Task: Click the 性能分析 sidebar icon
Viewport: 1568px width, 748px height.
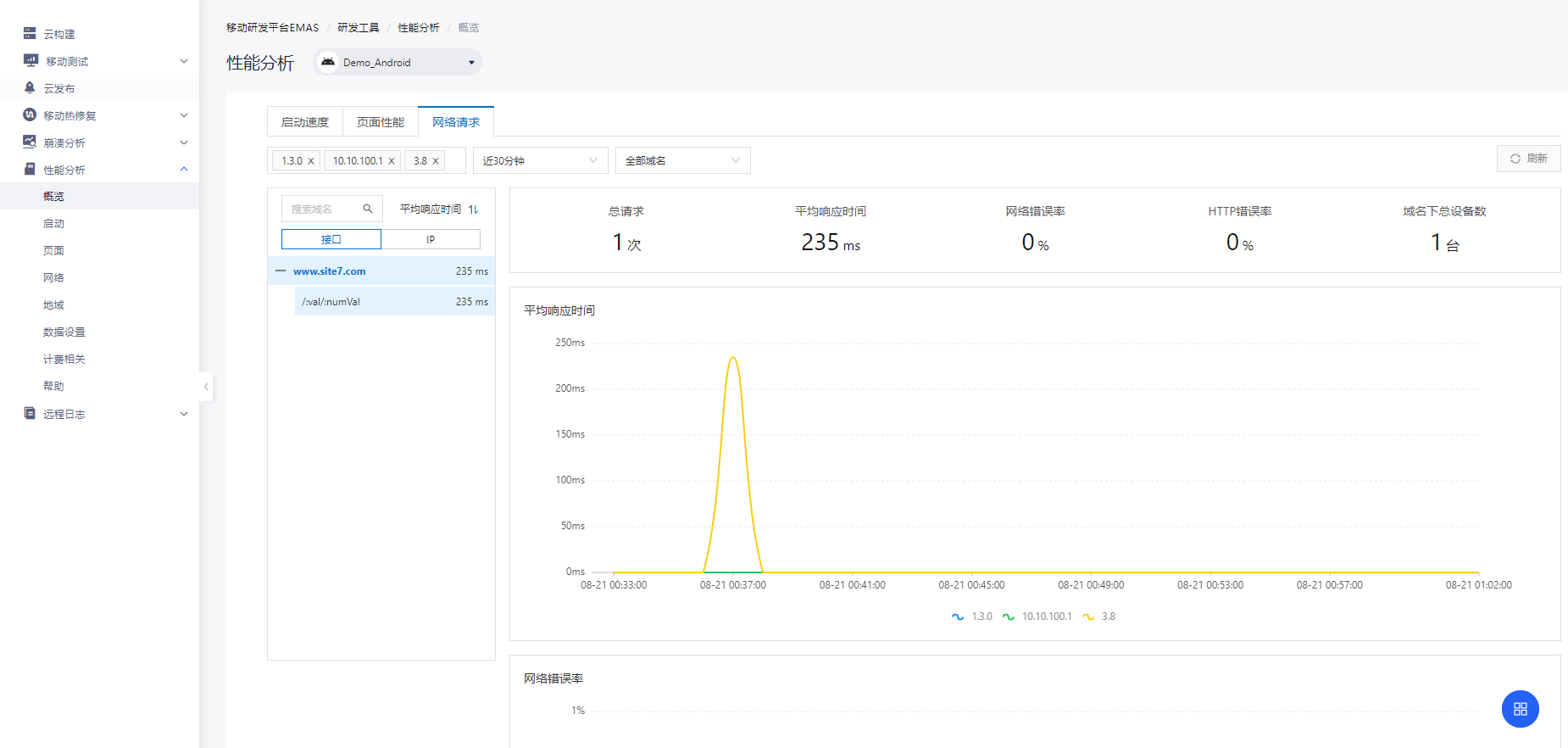Action: coord(30,170)
